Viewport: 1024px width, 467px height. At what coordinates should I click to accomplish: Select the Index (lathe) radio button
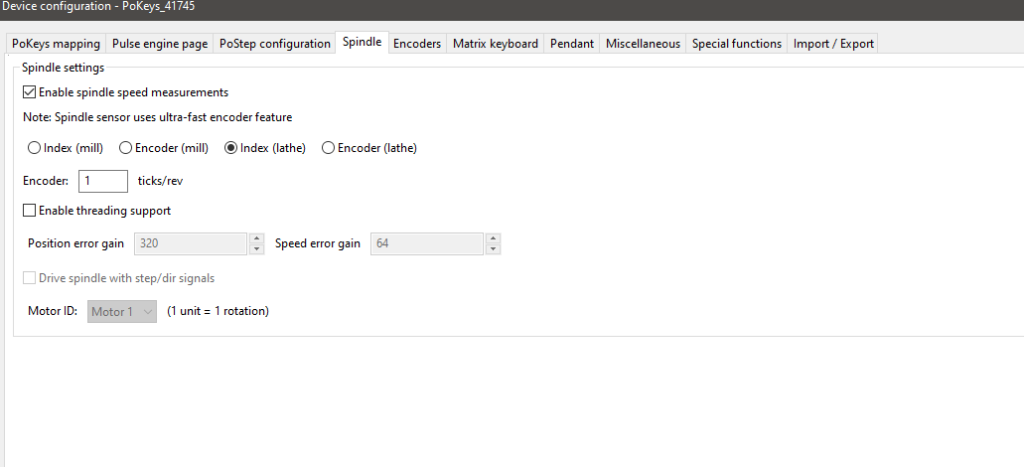tap(231, 148)
